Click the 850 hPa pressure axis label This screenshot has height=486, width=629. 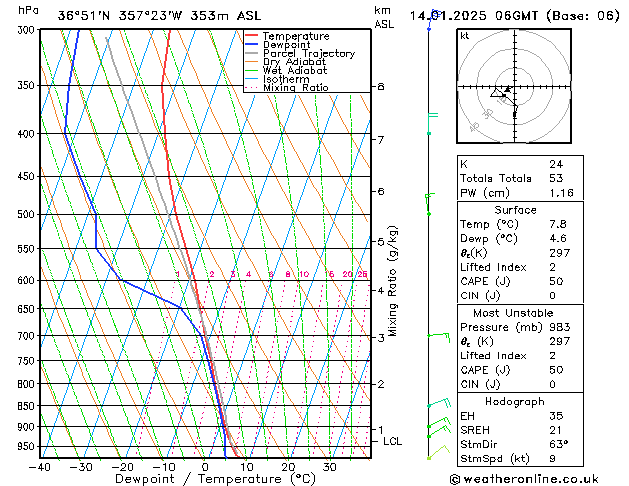pyautogui.click(x=26, y=406)
